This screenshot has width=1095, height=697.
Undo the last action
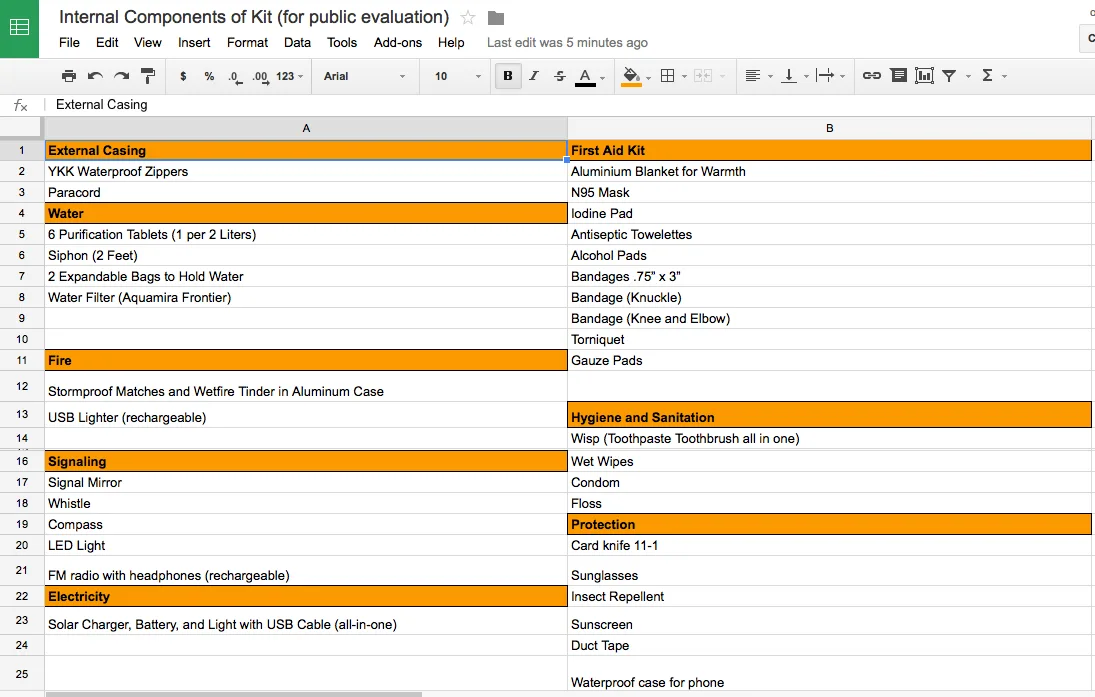point(95,76)
